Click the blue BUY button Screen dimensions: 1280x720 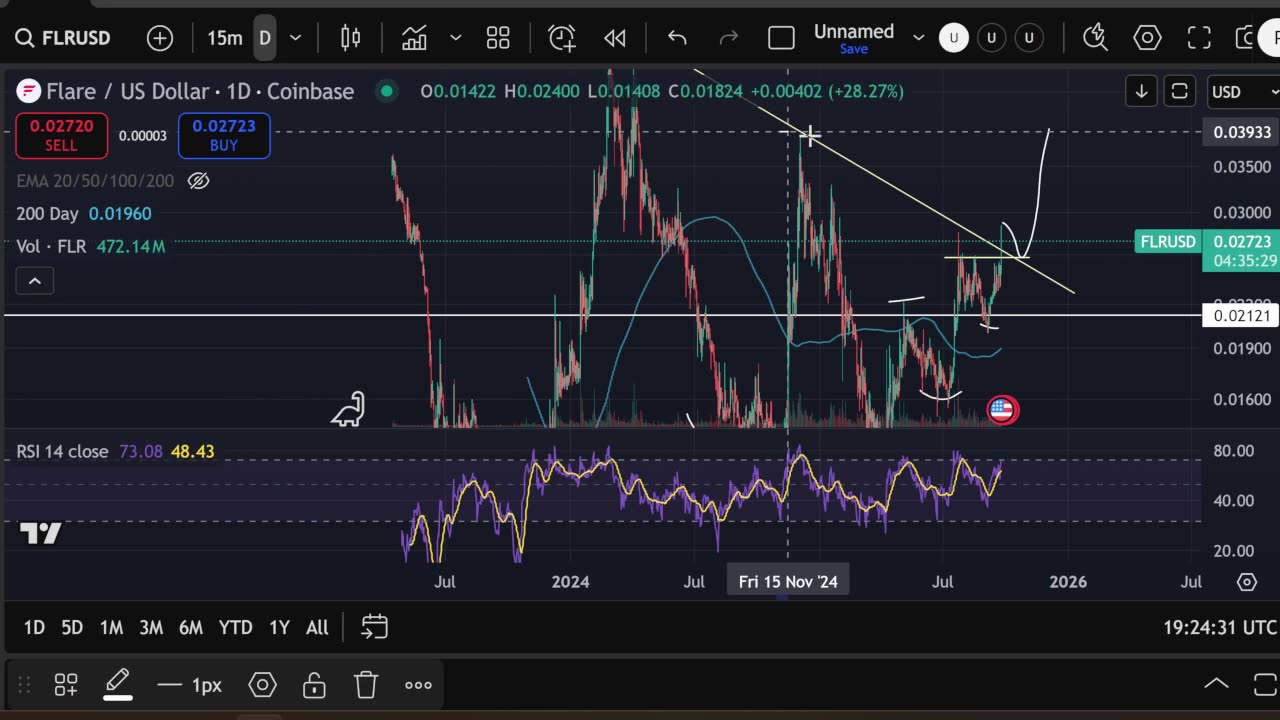pyautogui.click(x=224, y=136)
